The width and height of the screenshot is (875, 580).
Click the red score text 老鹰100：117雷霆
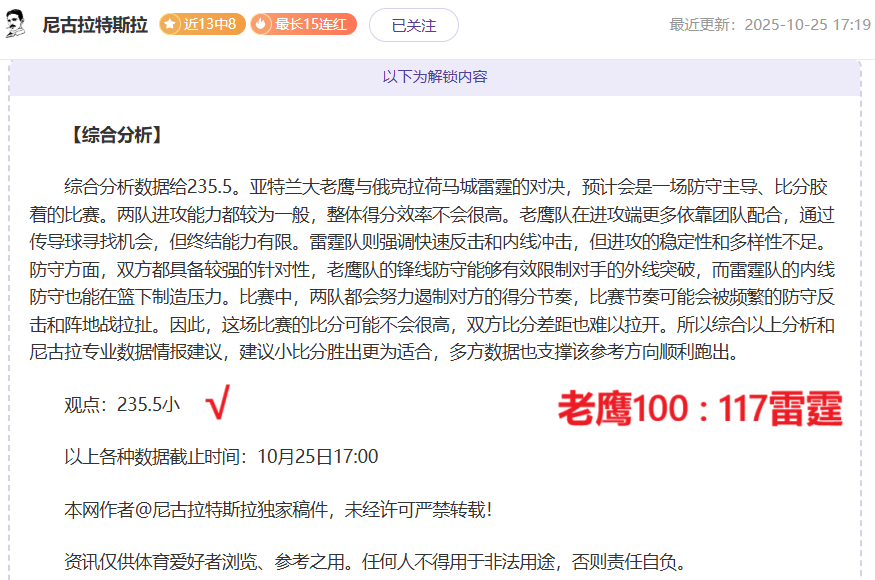point(699,409)
